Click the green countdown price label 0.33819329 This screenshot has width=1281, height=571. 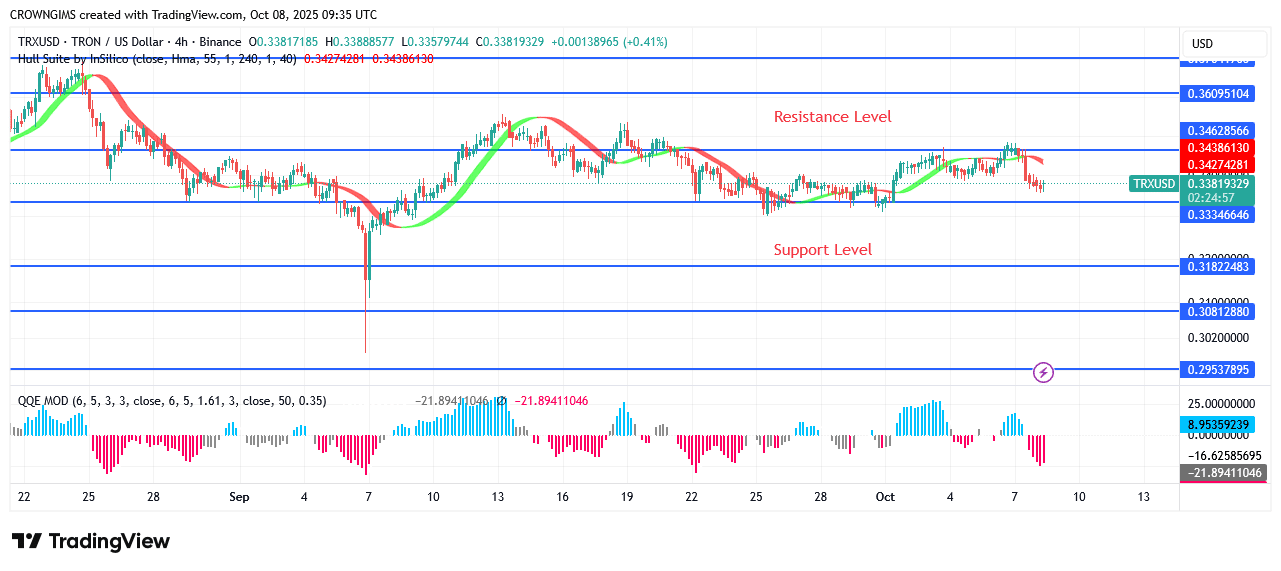(x=1218, y=184)
